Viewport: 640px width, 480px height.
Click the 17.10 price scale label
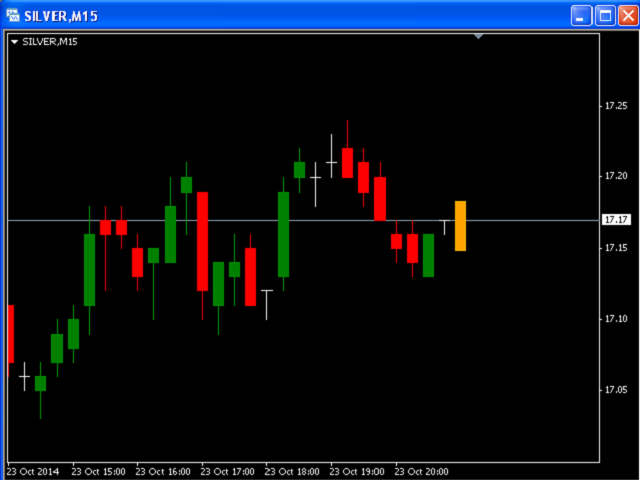point(616,319)
